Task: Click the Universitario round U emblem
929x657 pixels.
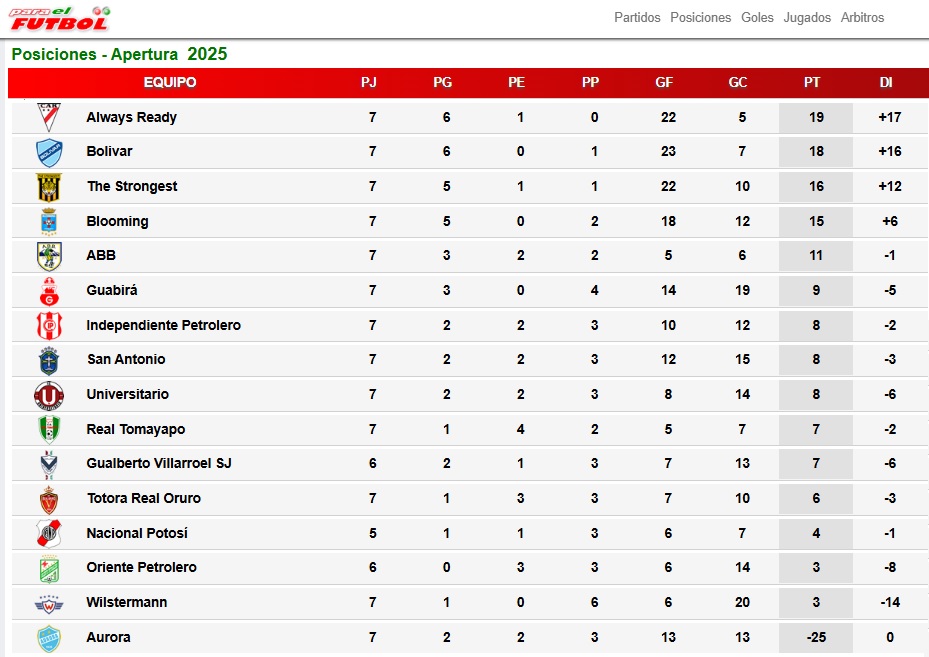Action: coord(49,395)
